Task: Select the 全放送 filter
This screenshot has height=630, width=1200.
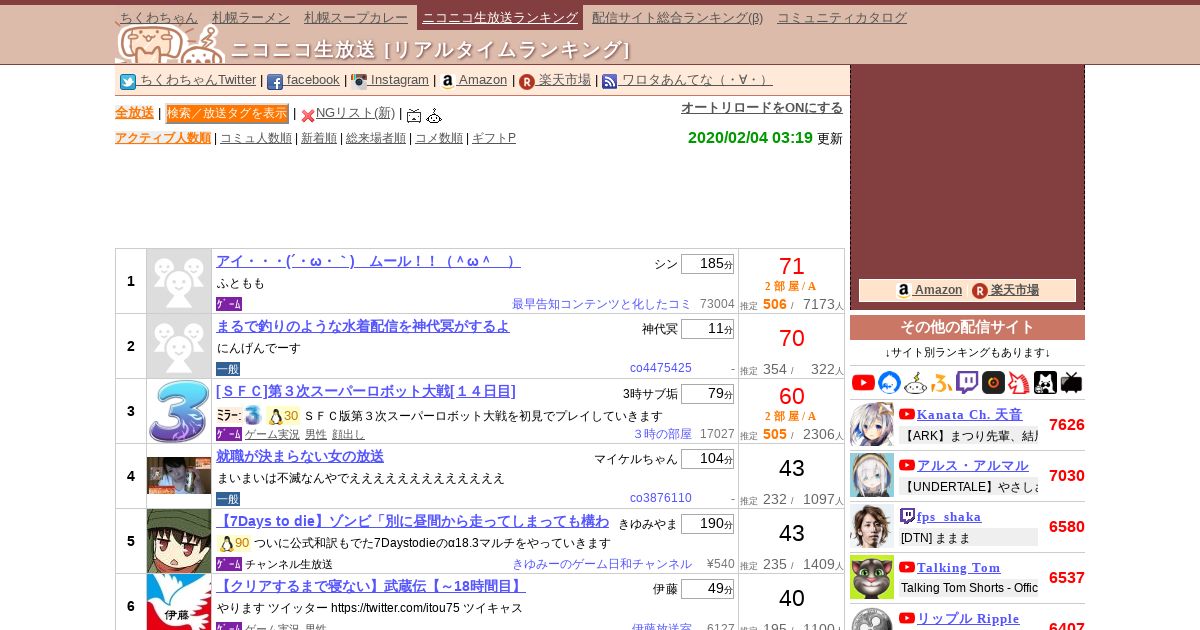Action: coord(134,113)
